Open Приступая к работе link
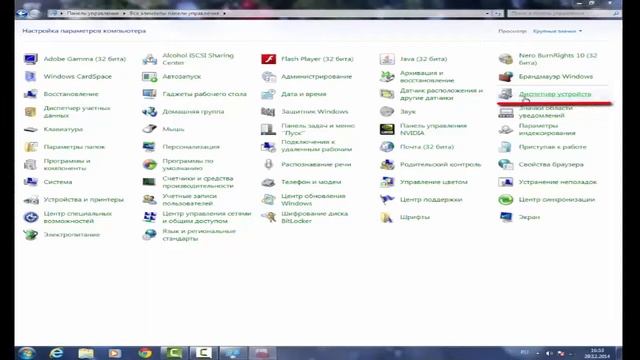Screen dimensions: 640x360 [x=552, y=147]
